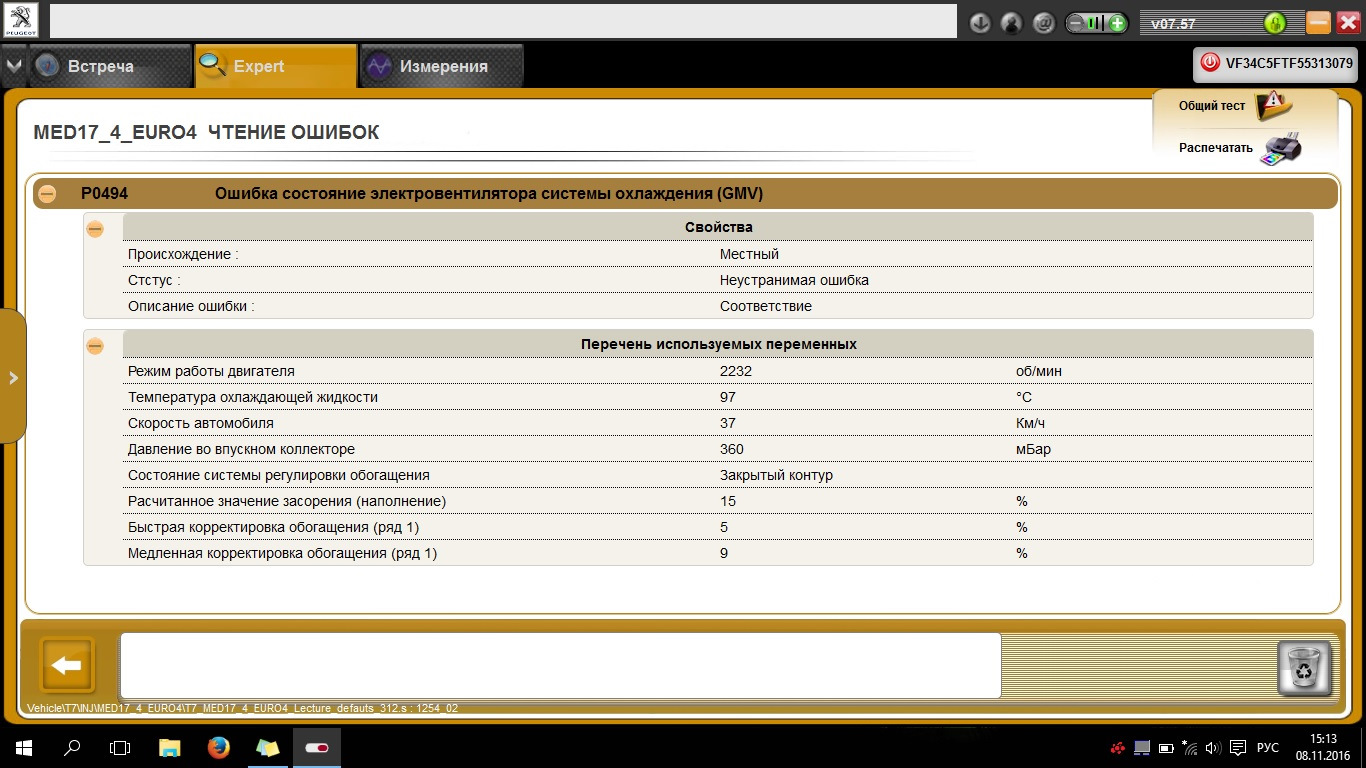Click the top address input field
This screenshot has height=768, width=1366.
pos(503,21)
